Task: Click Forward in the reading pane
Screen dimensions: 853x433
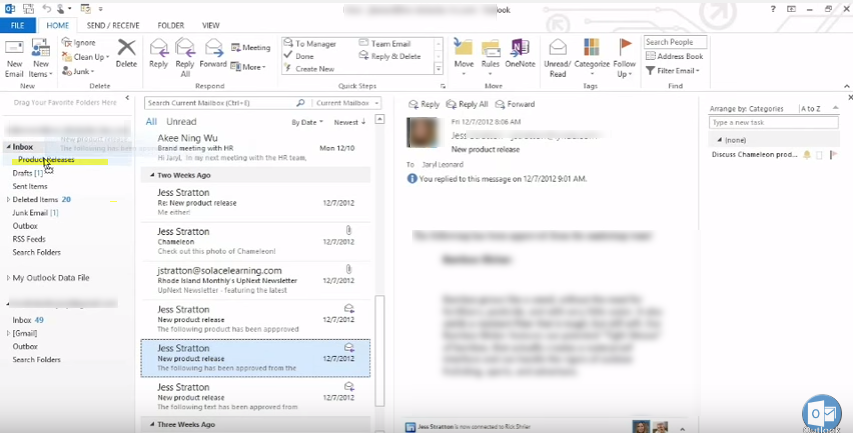Action: point(515,104)
